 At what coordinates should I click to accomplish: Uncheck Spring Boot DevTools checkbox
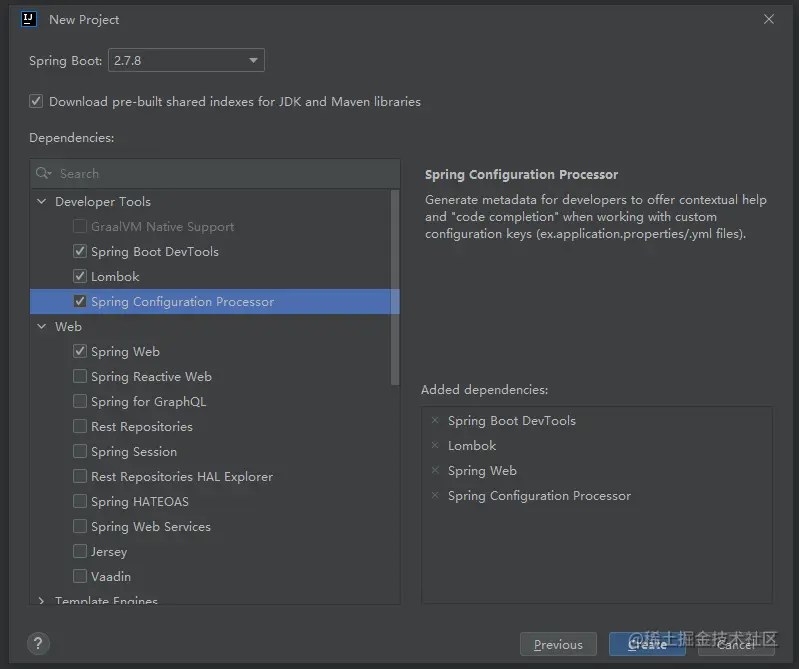pos(79,251)
